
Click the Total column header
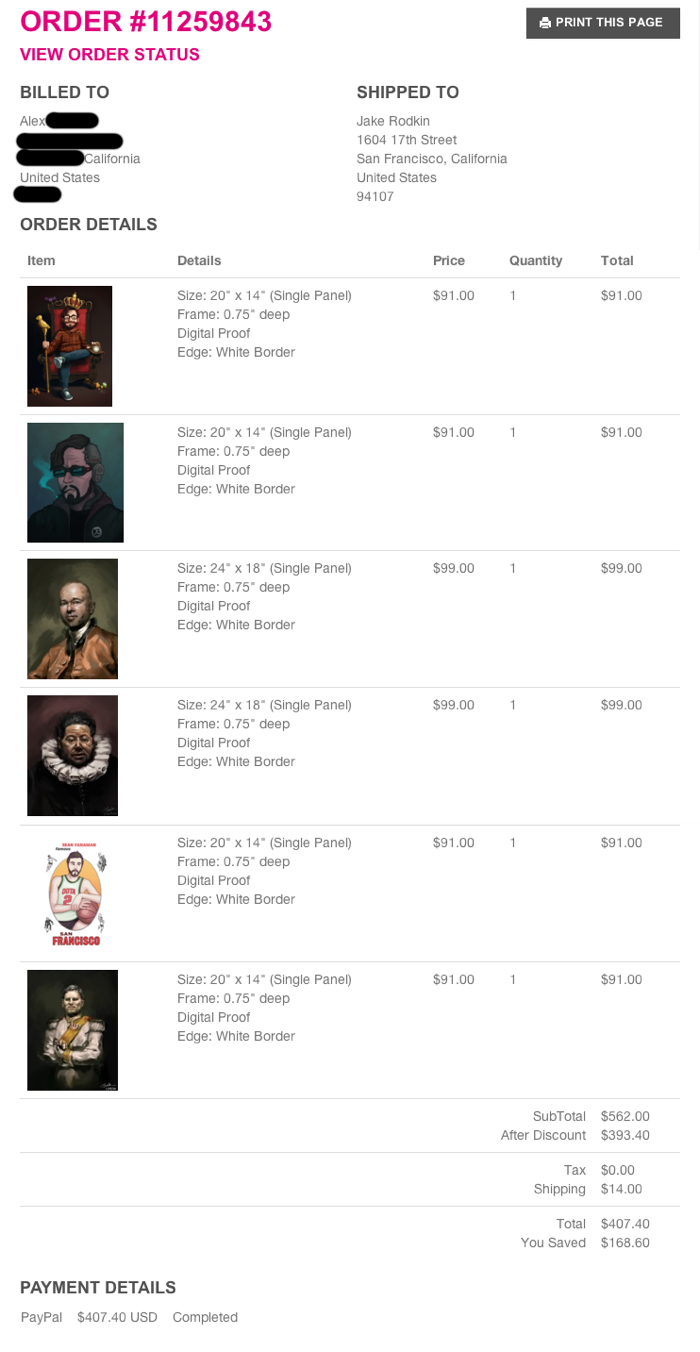point(617,260)
